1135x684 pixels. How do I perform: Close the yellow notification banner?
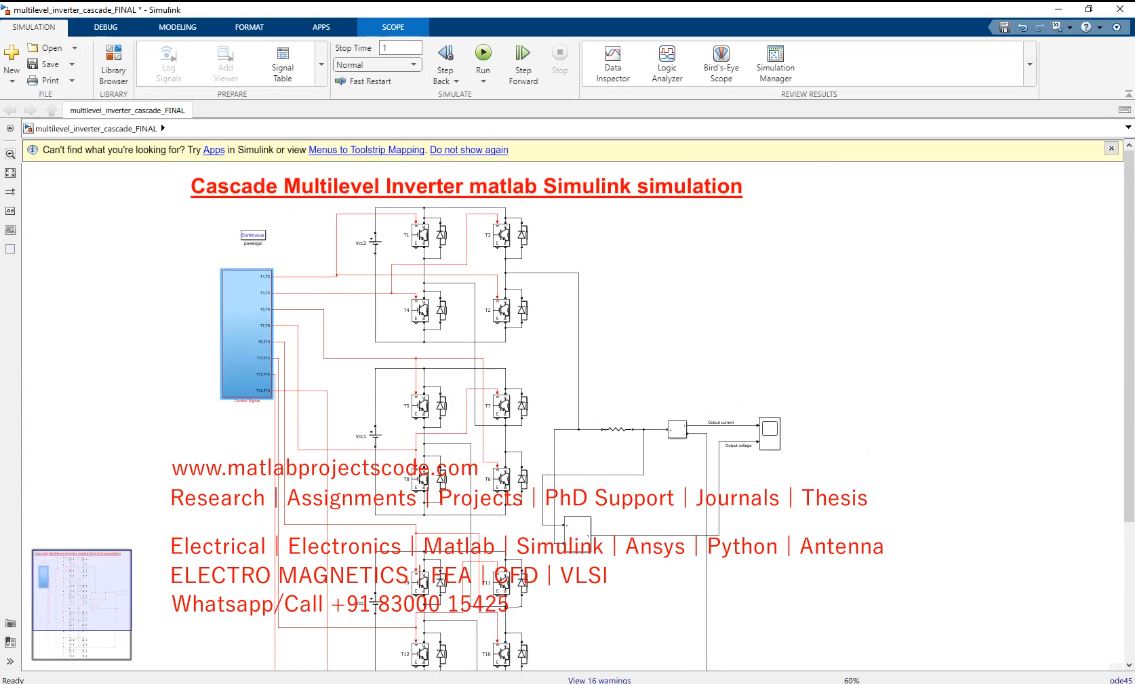click(x=1111, y=148)
